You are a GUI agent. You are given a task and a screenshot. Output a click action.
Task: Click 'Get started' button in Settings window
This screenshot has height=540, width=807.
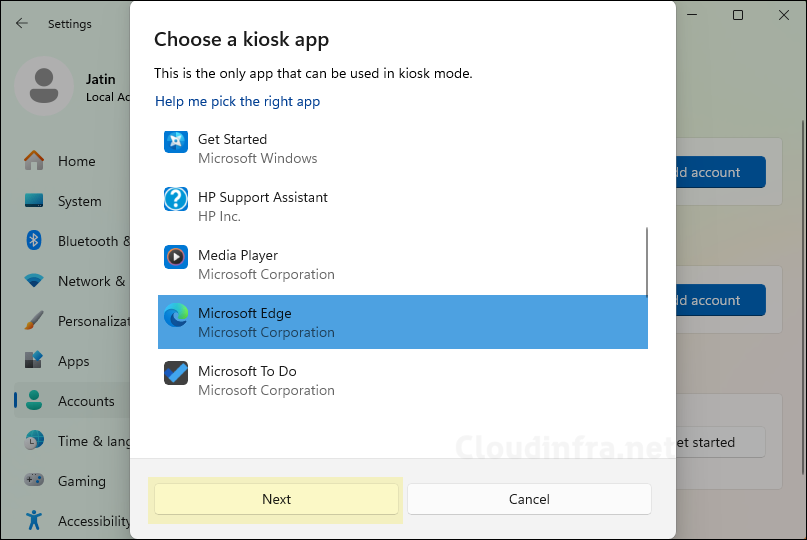coord(721,442)
